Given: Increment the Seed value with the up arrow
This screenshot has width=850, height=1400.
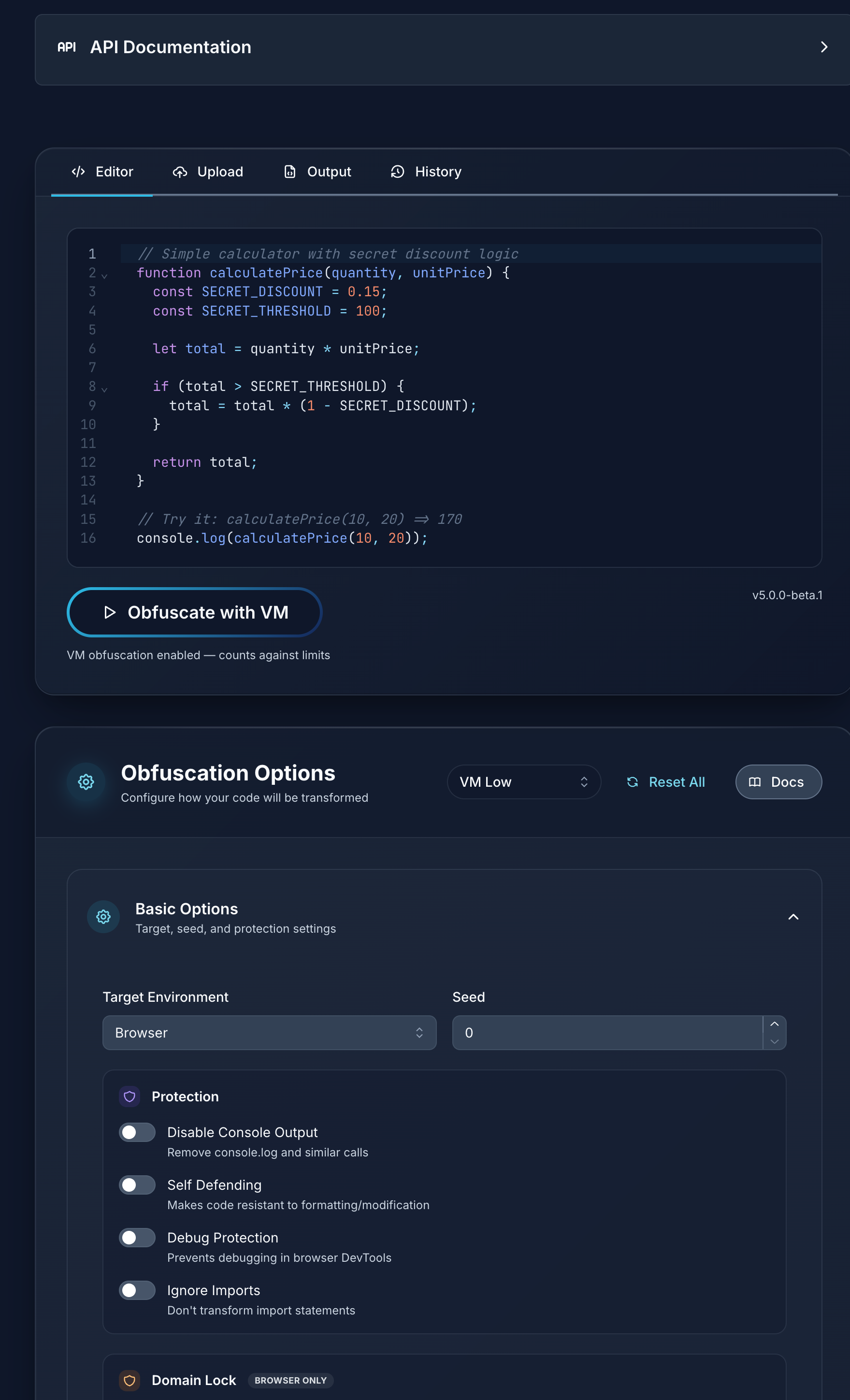Looking at the screenshot, I should (774, 1024).
